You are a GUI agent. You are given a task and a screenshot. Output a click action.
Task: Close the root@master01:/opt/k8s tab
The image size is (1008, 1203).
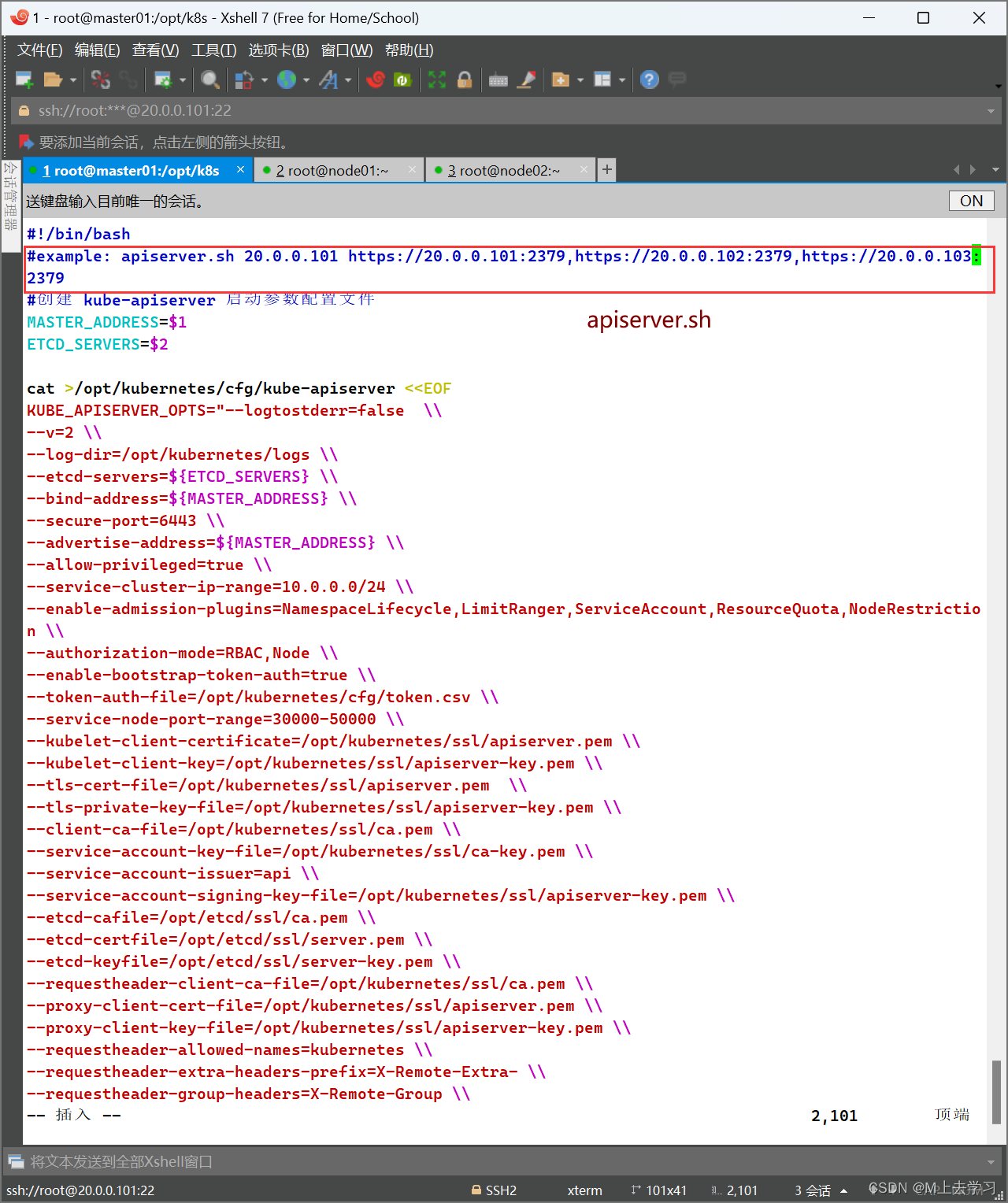click(x=240, y=169)
